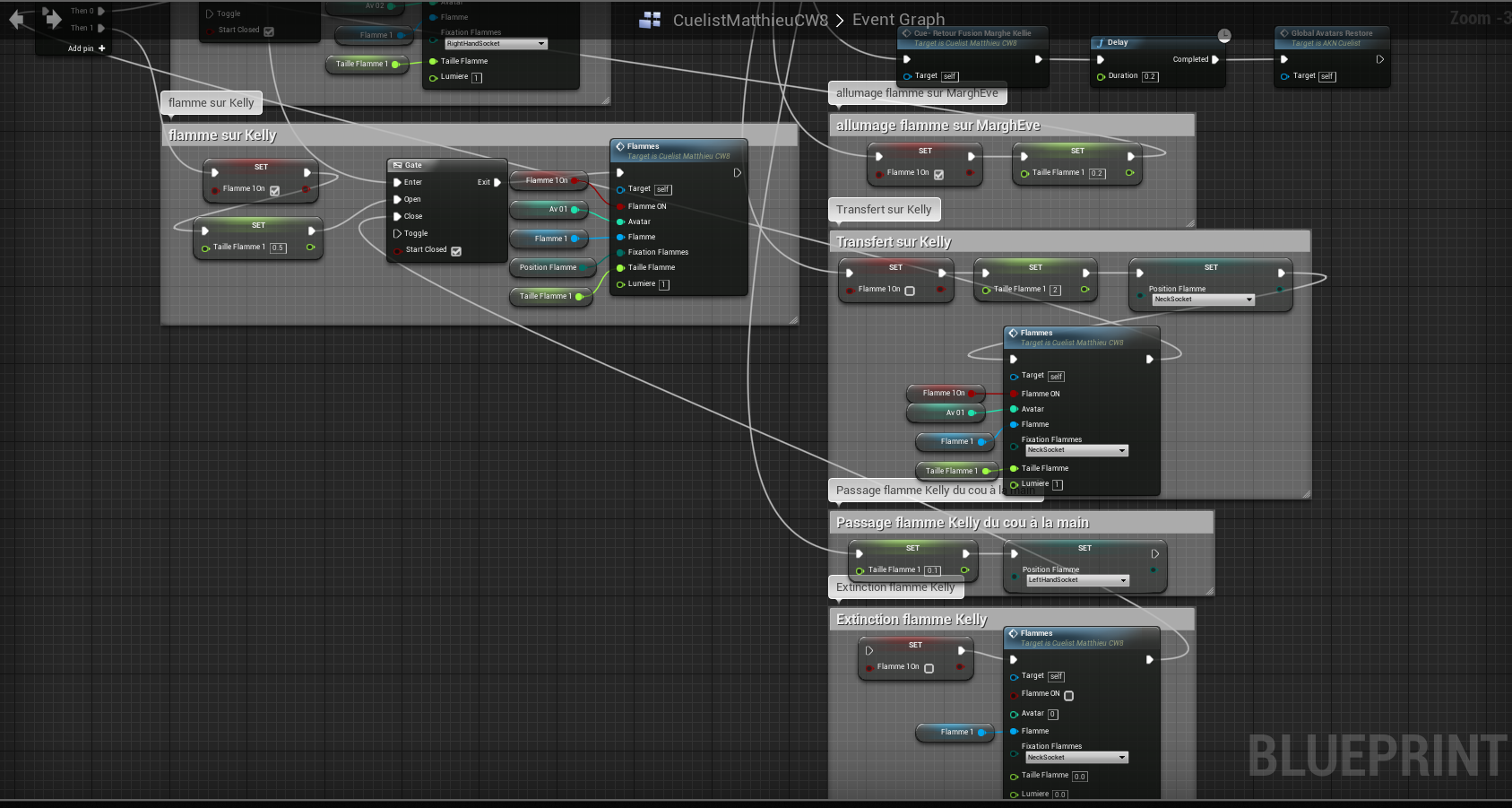Click the Gate node Exit exec pin
The width and height of the screenshot is (1512, 808).
497,182
